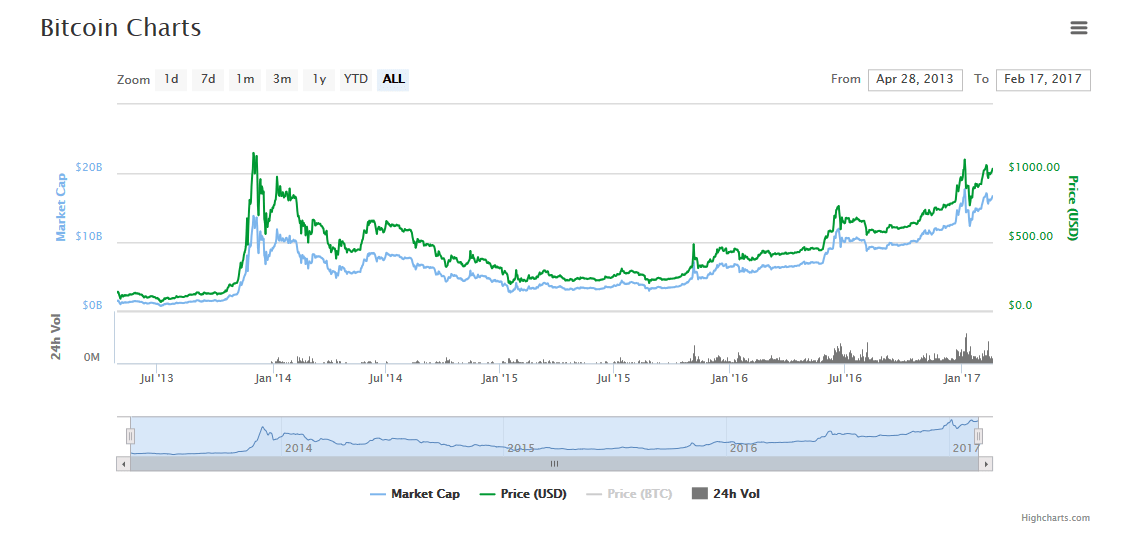1137x534 pixels.
Task: Click the Jan '16 x-axis label
Action: click(730, 378)
